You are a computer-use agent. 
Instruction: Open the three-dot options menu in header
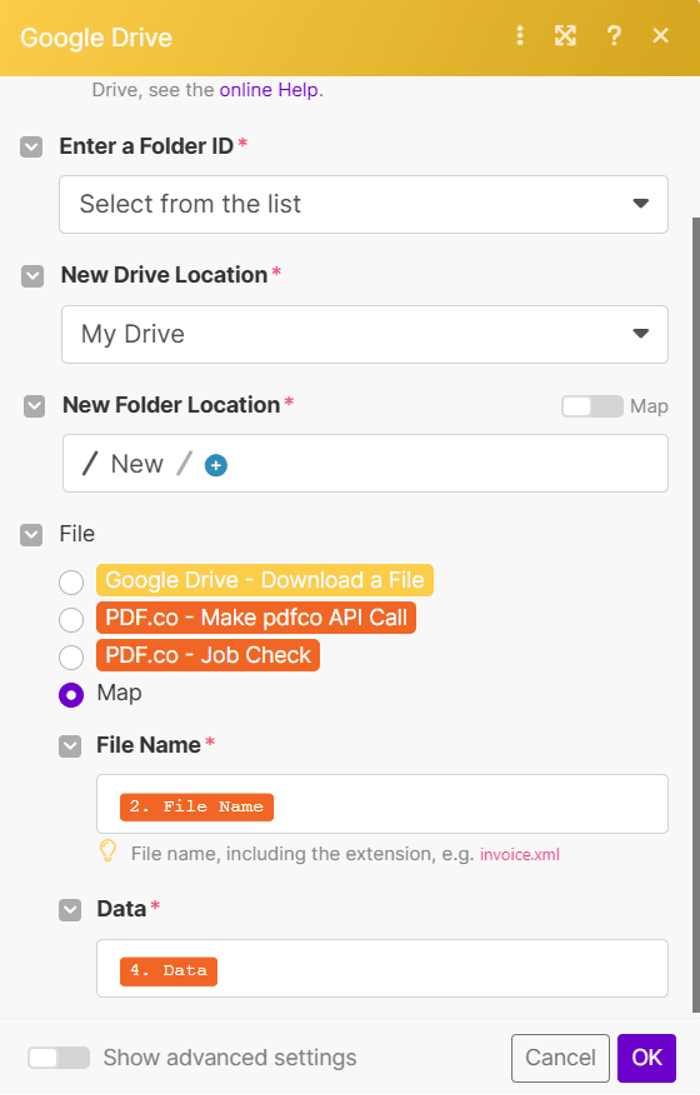coord(519,36)
